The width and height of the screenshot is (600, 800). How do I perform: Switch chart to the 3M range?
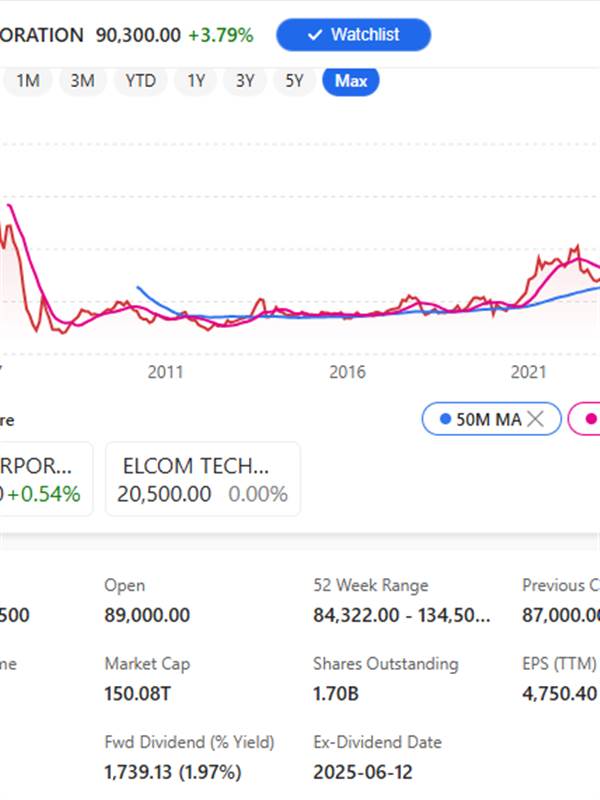tap(82, 81)
